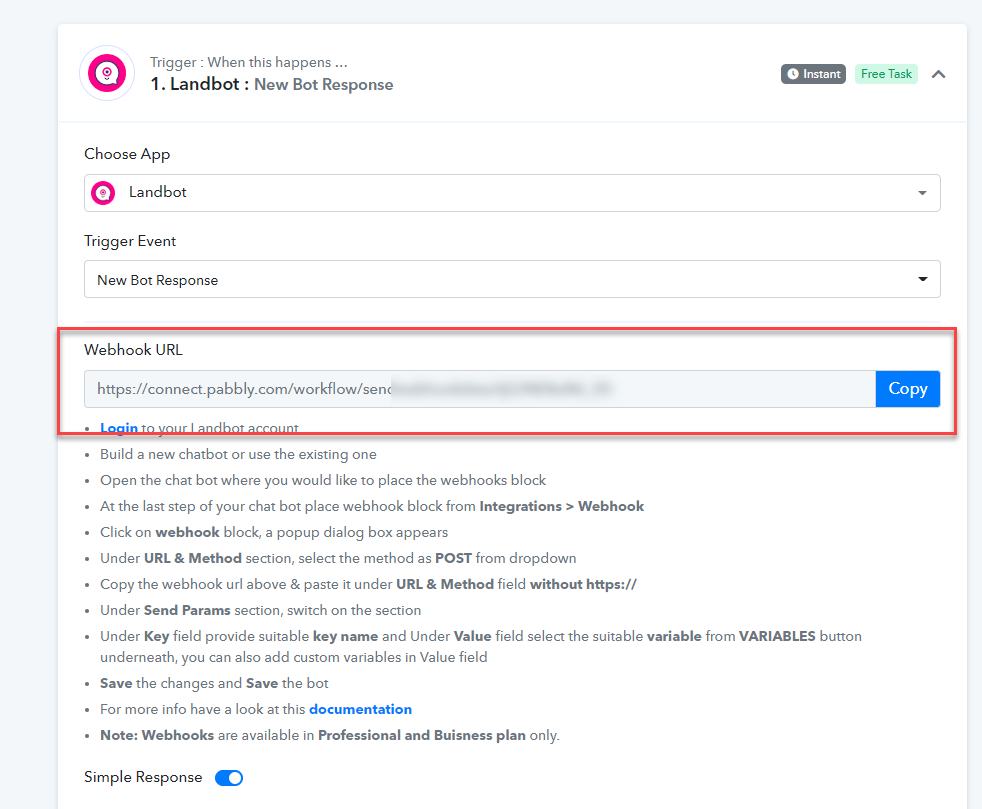Click the "without https://" bold text
The height and width of the screenshot is (809, 982).
(x=583, y=585)
